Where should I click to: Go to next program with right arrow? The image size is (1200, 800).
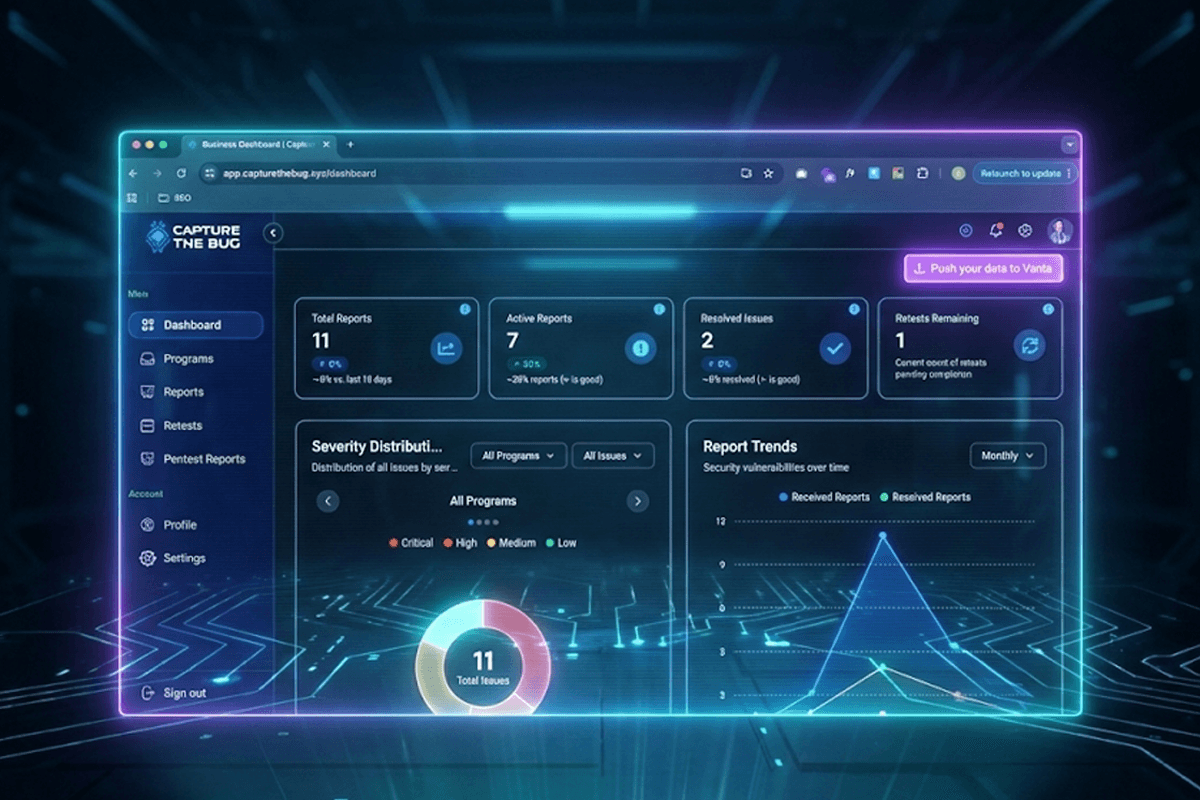(637, 501)
